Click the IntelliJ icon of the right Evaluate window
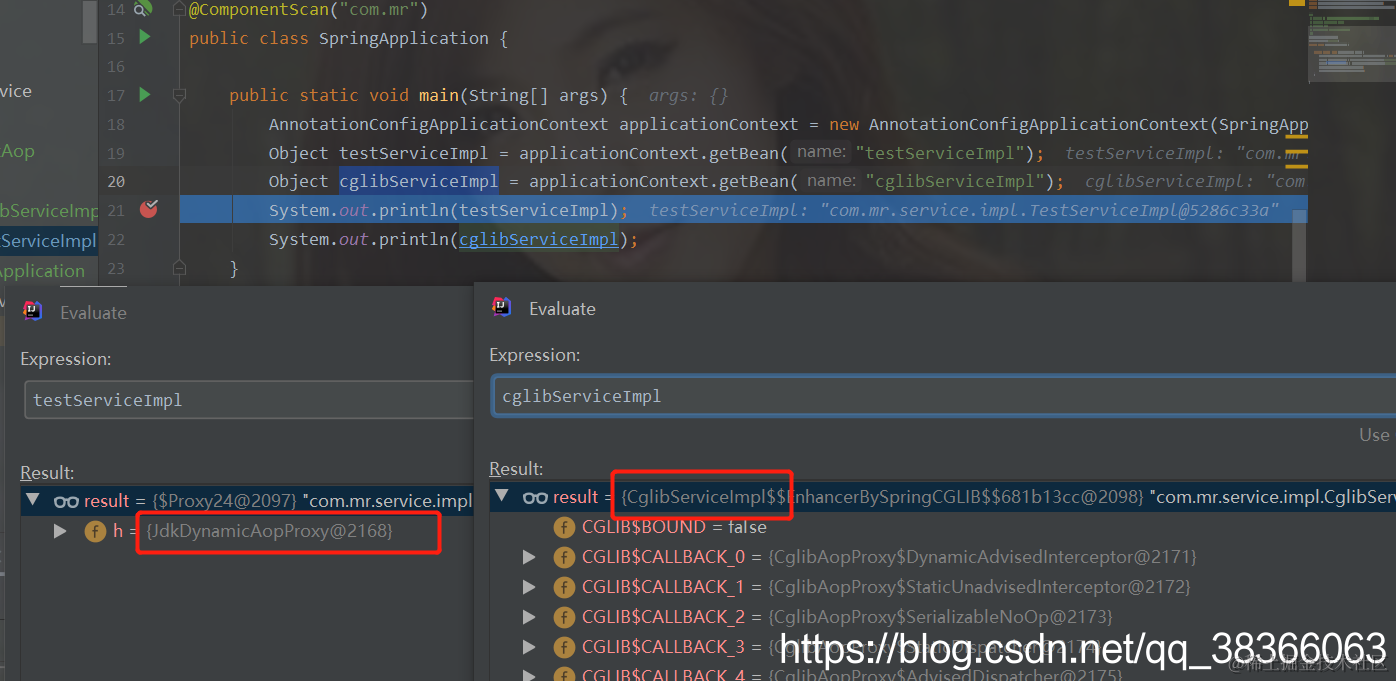The width and height of the screenshot is (1396, 681). point(502,307)
